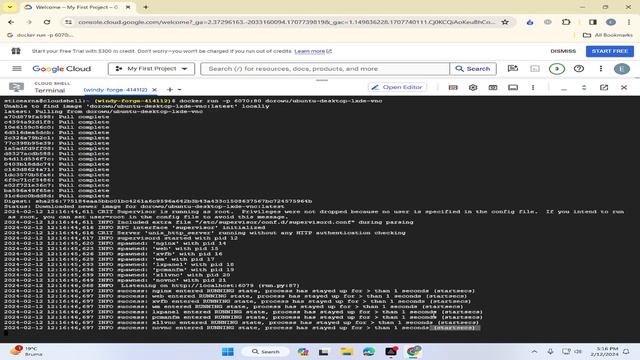Add a new Cloud Shell terminal tab
The height and width of the screenshot is (360, 640).
pyautogui.click(x=170, y=89)
